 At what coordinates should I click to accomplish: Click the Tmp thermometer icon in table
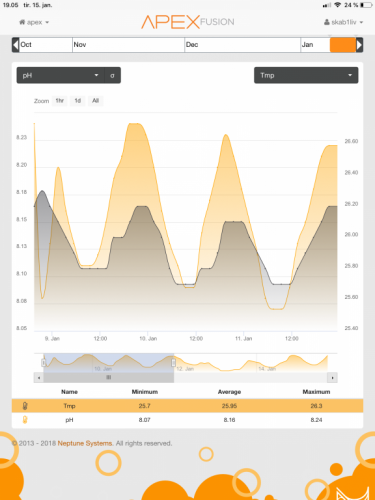pyautogui.click(x=25, y=406)
